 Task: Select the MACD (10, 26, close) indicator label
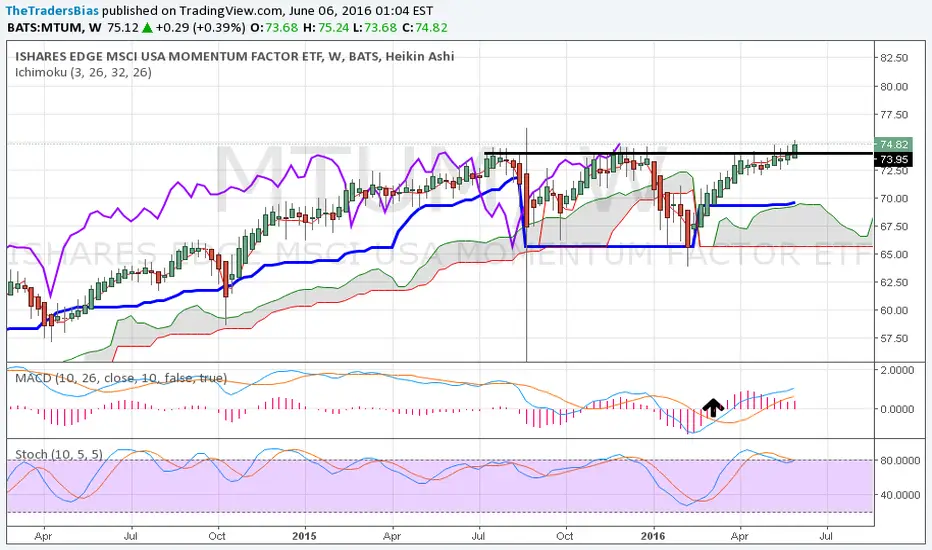121,378
